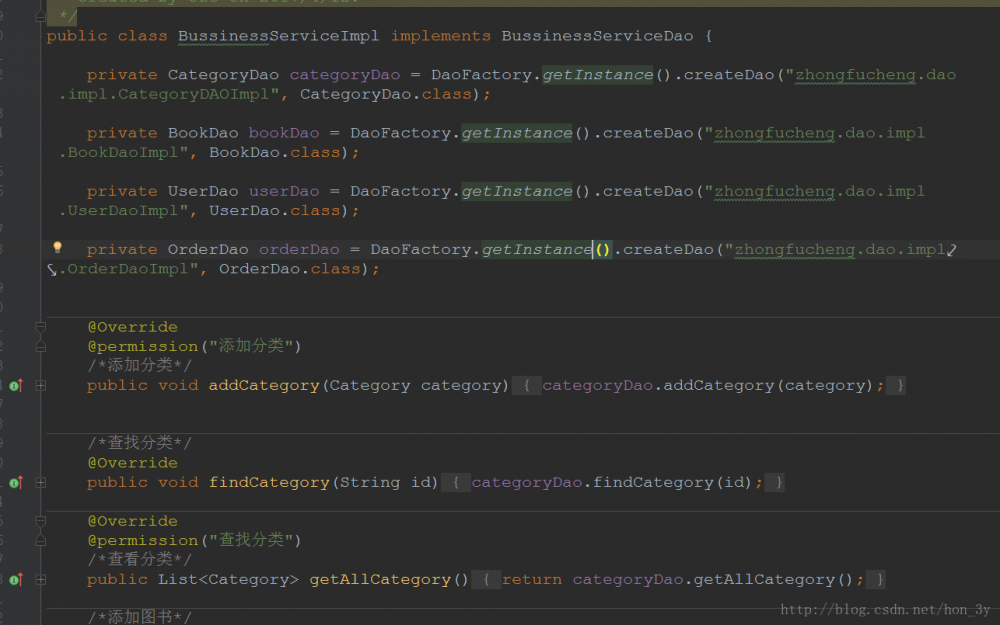Click the implements keyword
This screenshot has width=1000, height=625.
click(441, 36)
